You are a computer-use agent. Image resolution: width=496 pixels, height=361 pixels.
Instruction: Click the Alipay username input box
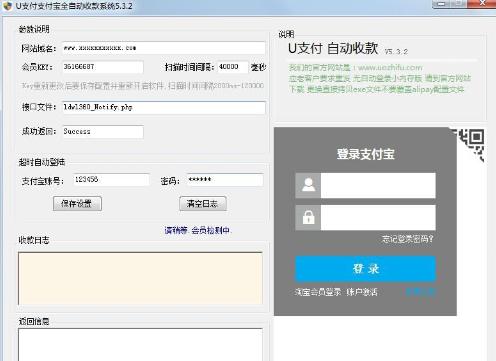[x=378, y=185]
